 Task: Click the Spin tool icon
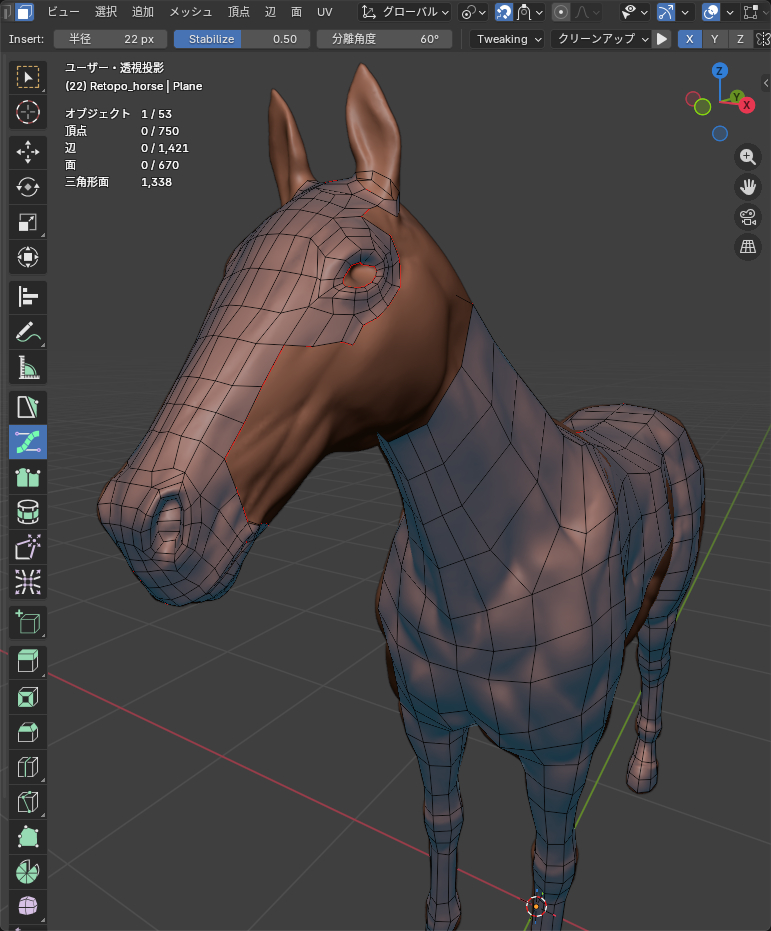click(x=28, y=871)
